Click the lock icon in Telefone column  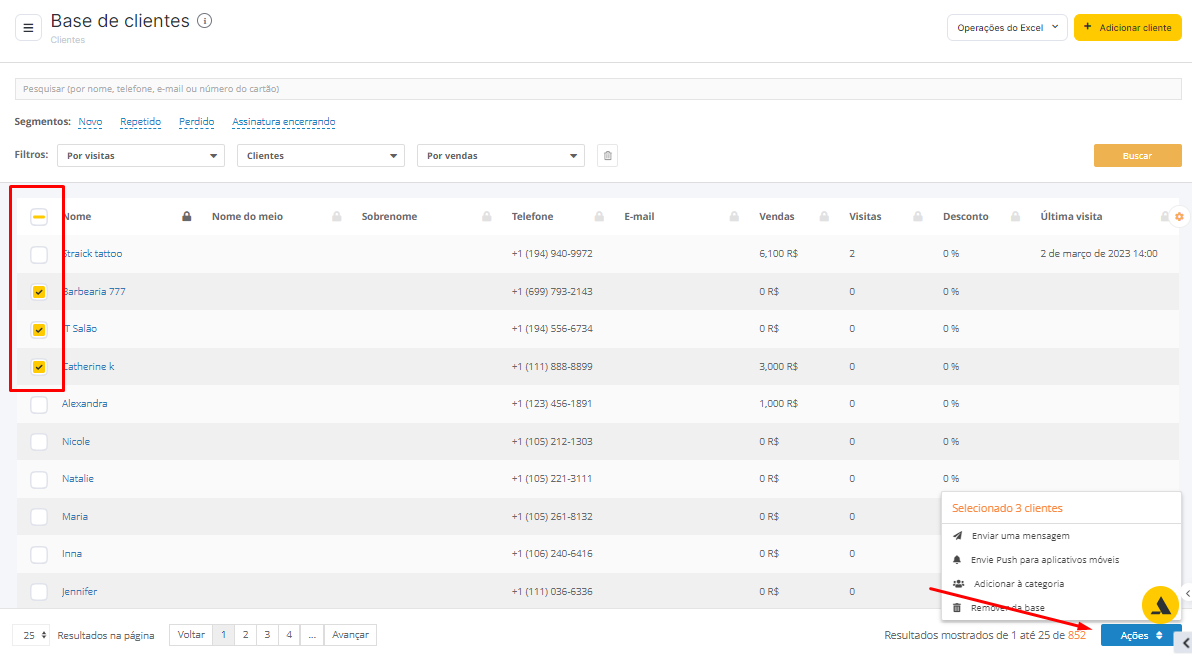(599, 217)
